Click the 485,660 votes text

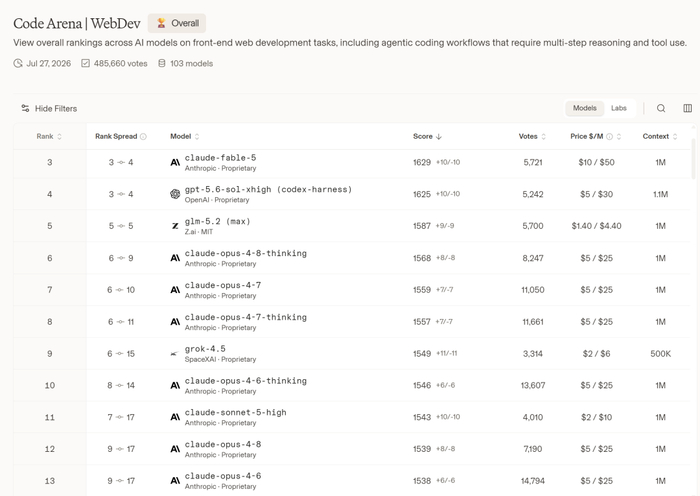point(121,63)
